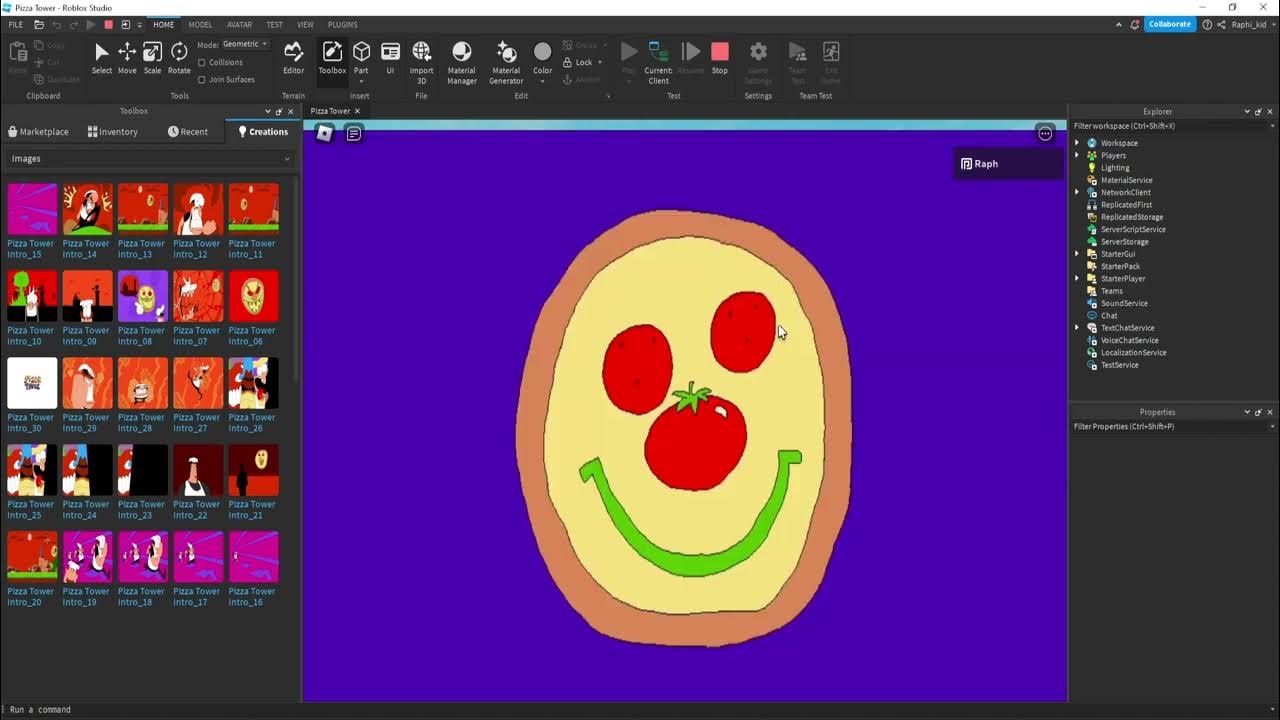The image size is (1280, 720).
Task: Toggle the Join Surfaces checkbox
Action: coord(202,79)
